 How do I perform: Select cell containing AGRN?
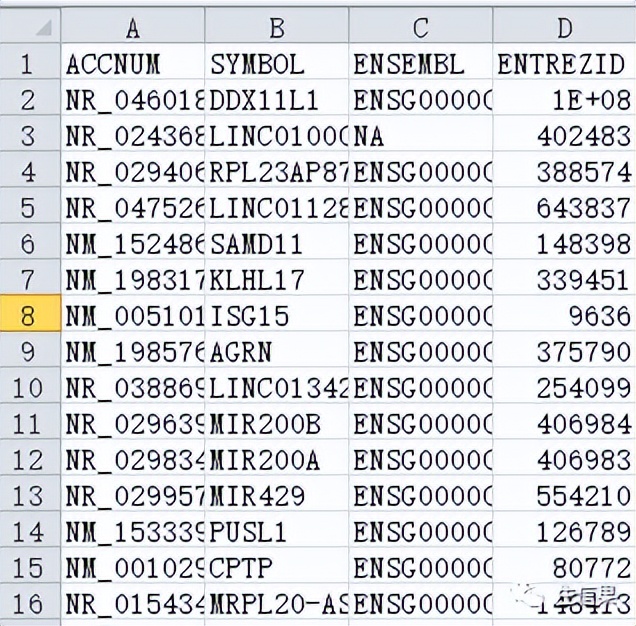277,349
